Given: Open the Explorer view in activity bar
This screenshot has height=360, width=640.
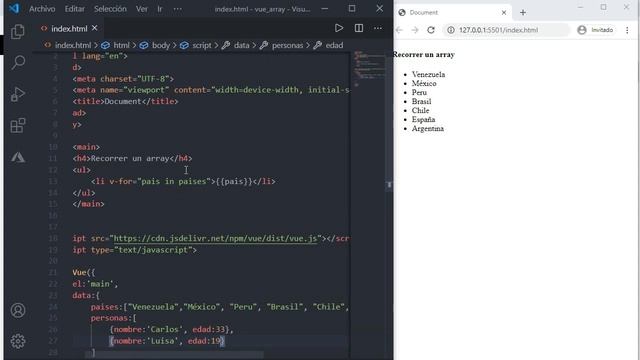Looking at the screenshot, I should (x=18, y=31).
